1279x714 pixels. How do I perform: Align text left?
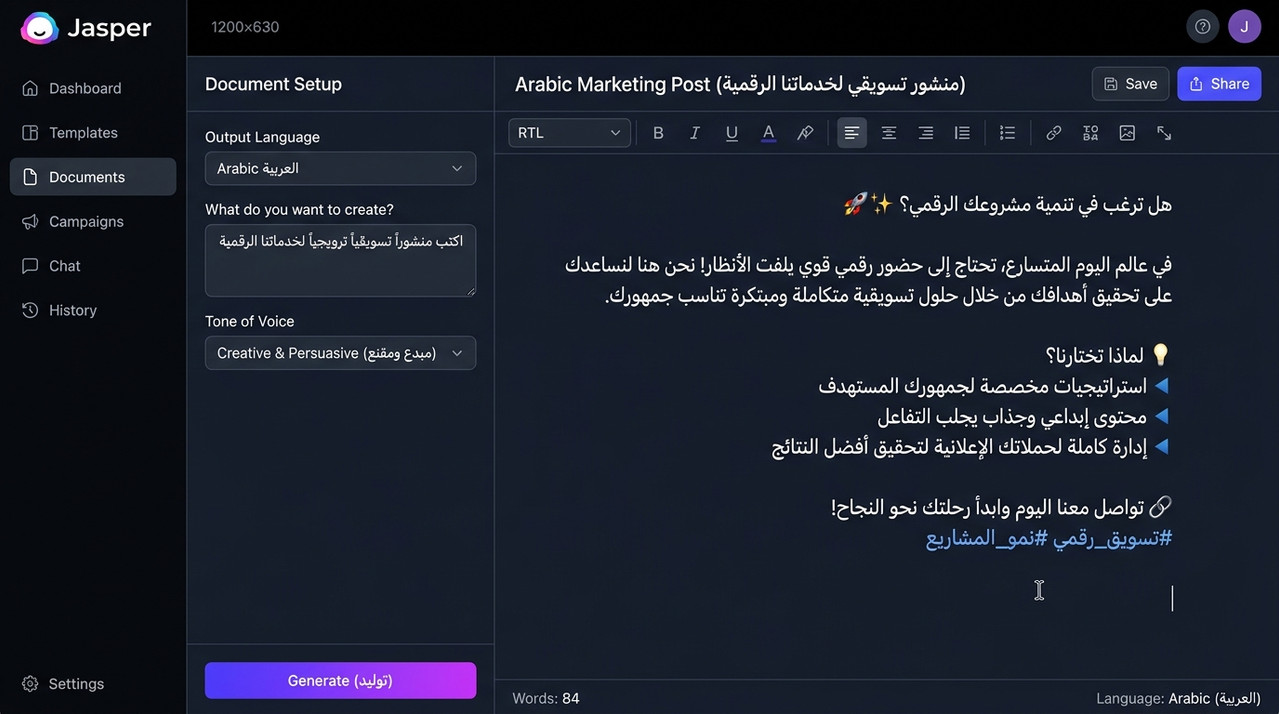852,133
